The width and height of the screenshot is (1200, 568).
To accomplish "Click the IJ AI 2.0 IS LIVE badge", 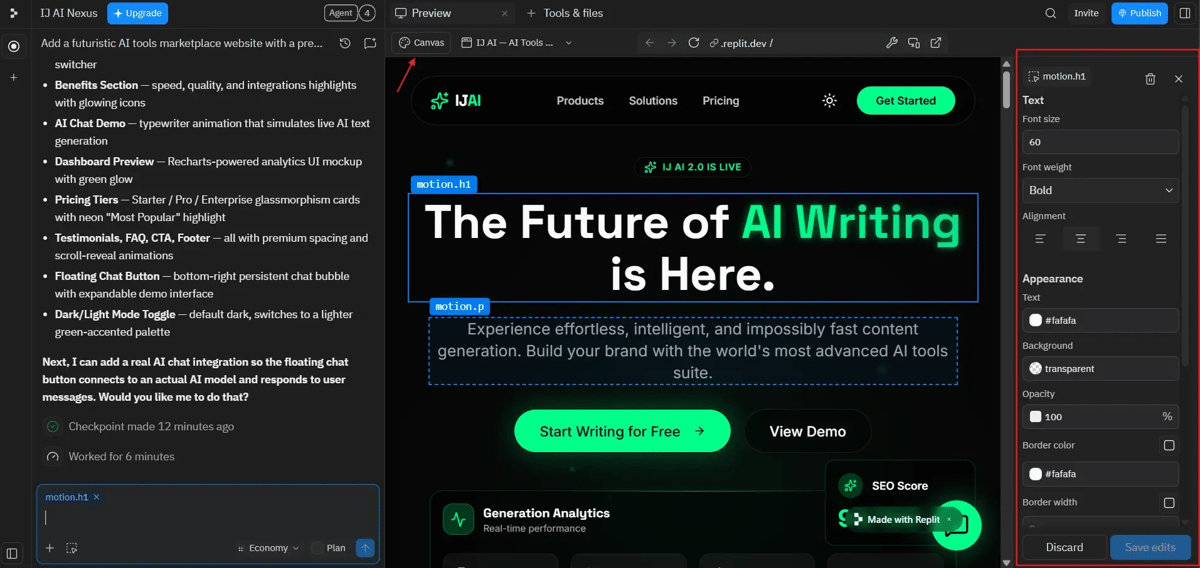I will [x=693, y=167].
